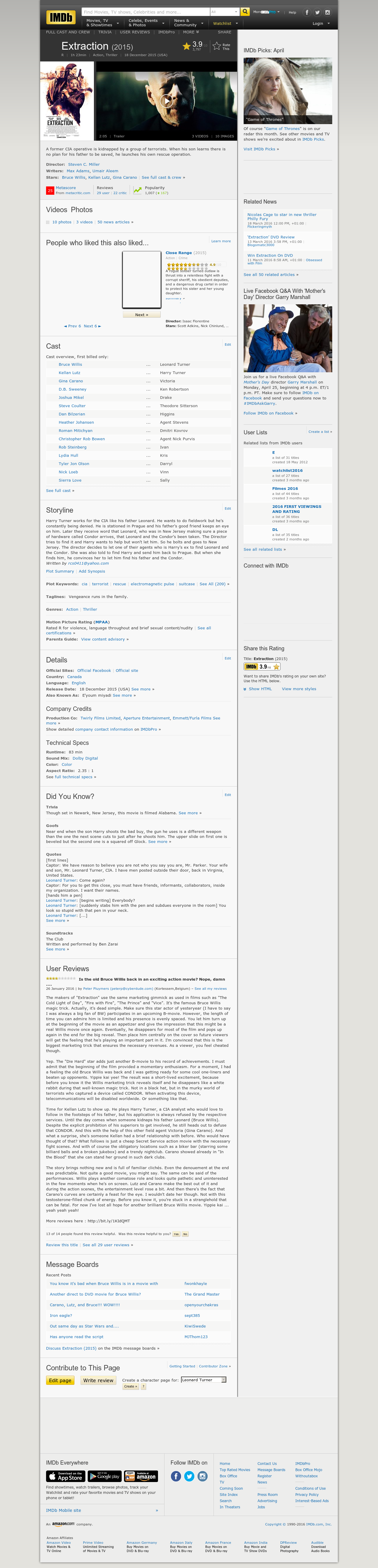The image size is (378, 1568).
Task: Click the IMDb logo
Action: [61, 17]
